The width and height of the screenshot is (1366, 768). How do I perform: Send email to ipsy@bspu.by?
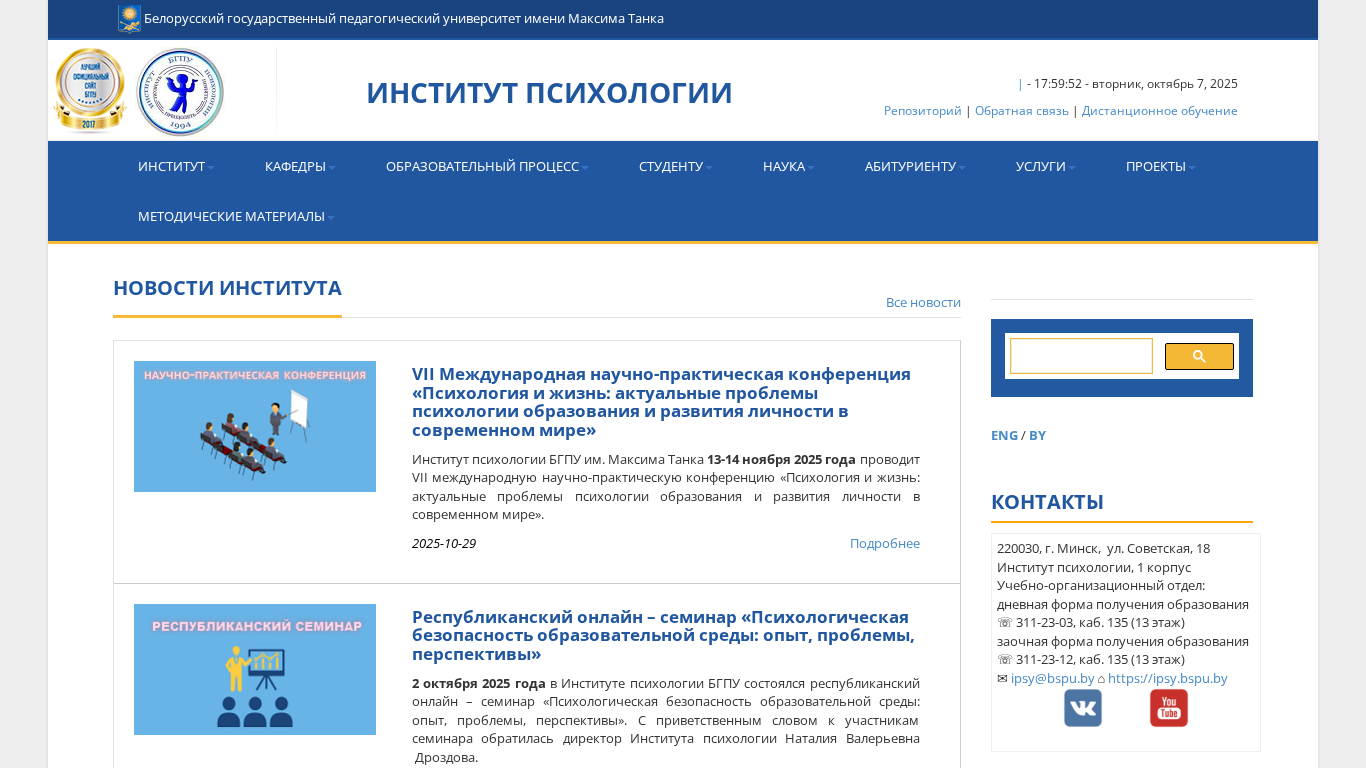click(1053, 678)
